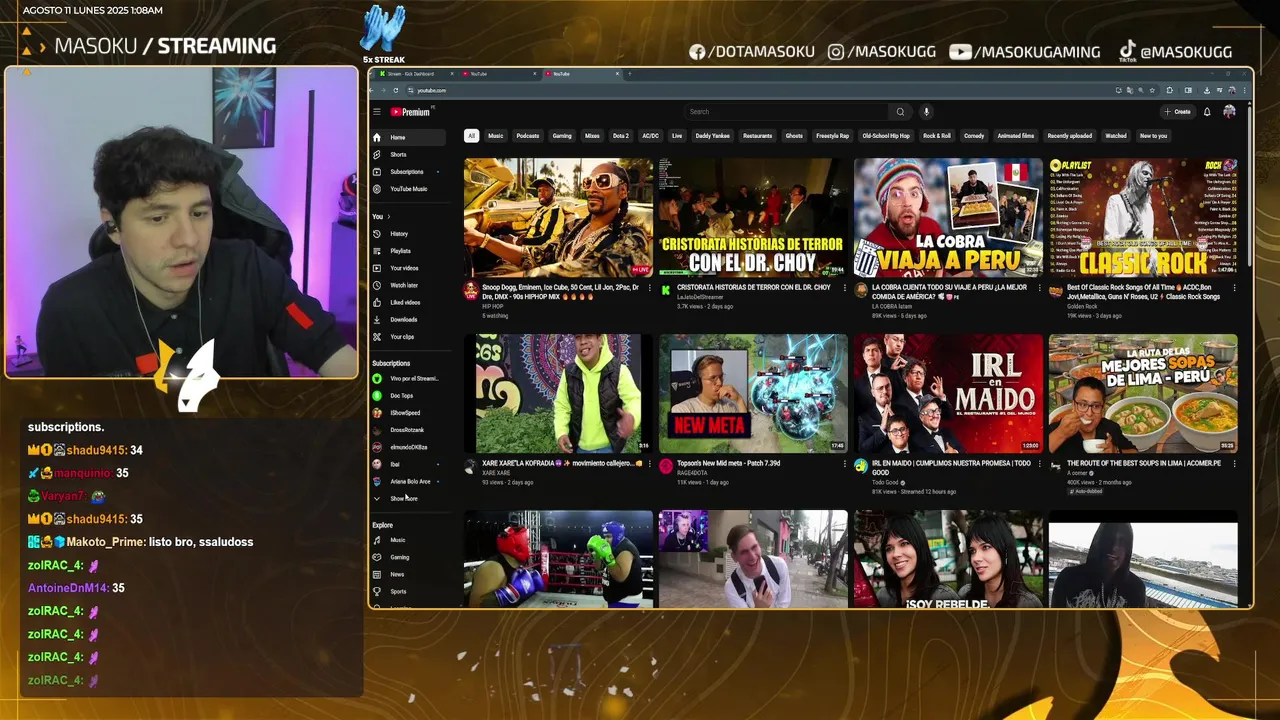Open Subscriptions in the sidebar

(408, 172)
